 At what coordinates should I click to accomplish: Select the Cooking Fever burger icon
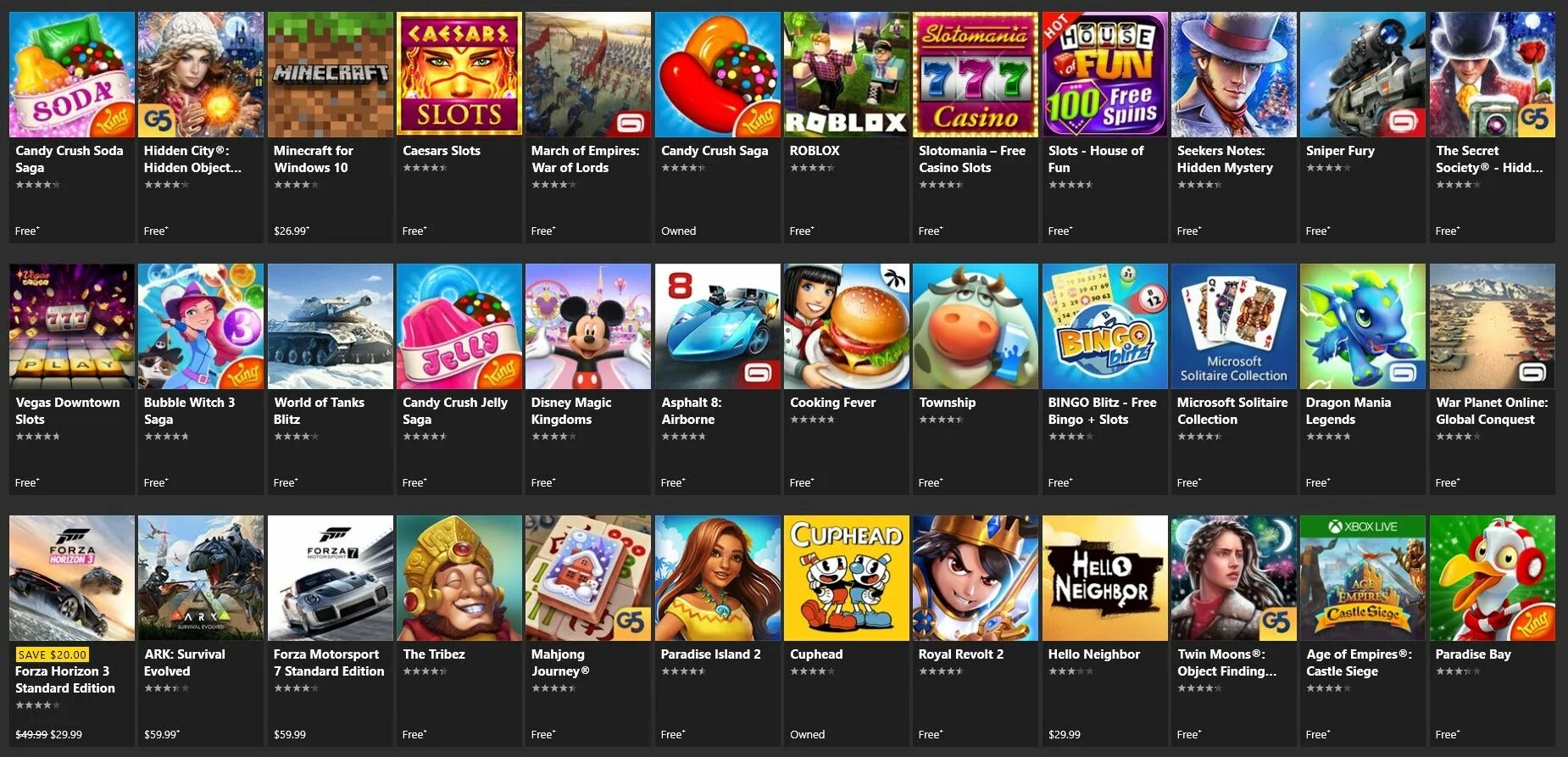pos(846,326)
